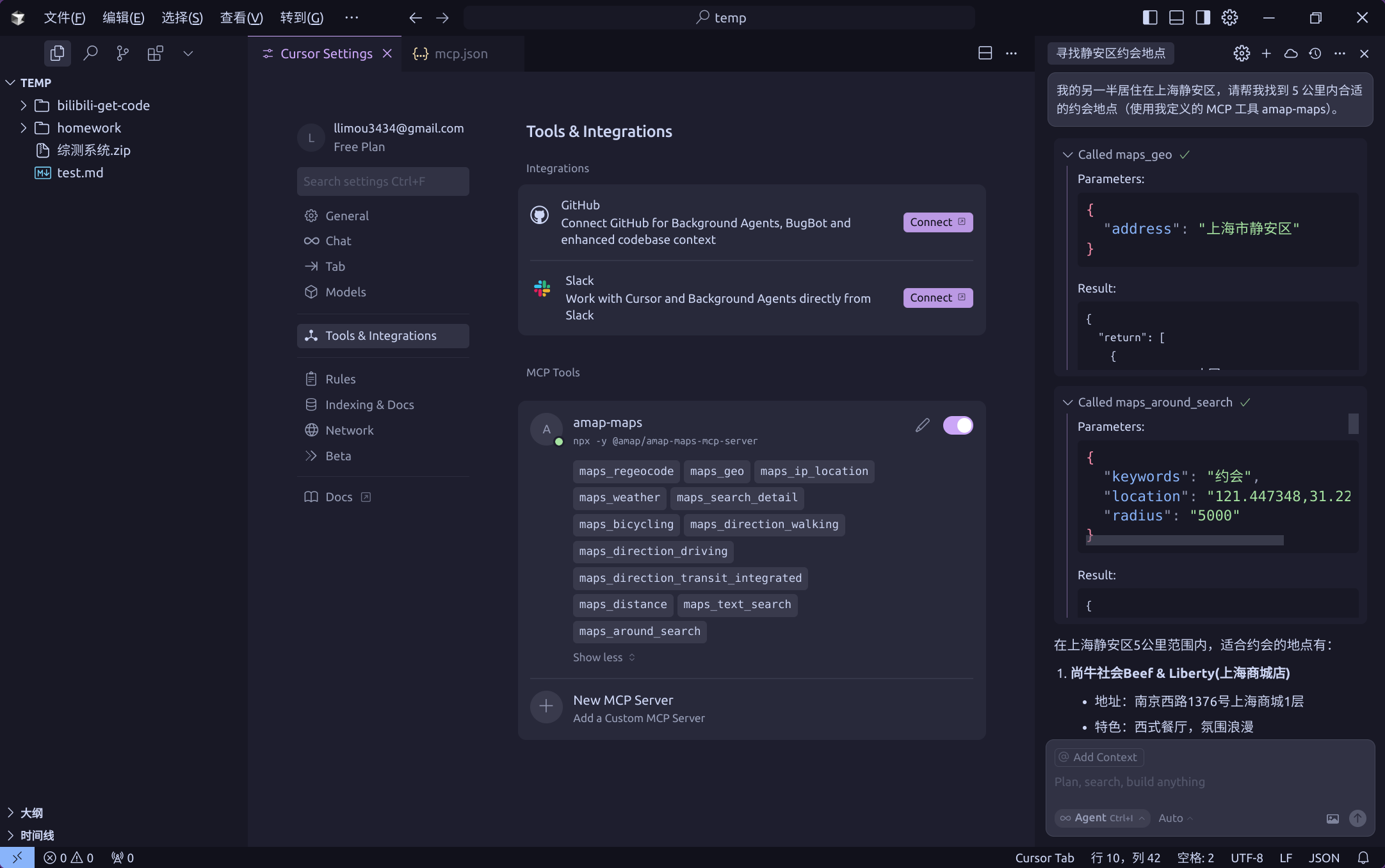Open notifications bell in the status bar
This screenshot has height=868, width=1385.
tap(1363, 857)
